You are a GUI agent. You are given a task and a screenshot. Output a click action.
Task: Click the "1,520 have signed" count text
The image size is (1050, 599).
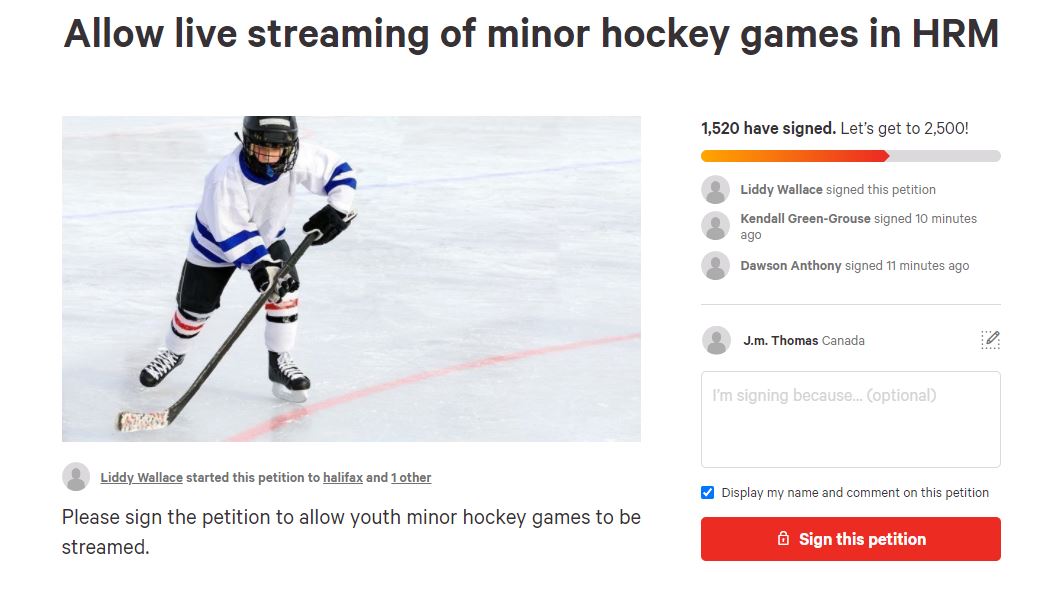coord(768,128)
